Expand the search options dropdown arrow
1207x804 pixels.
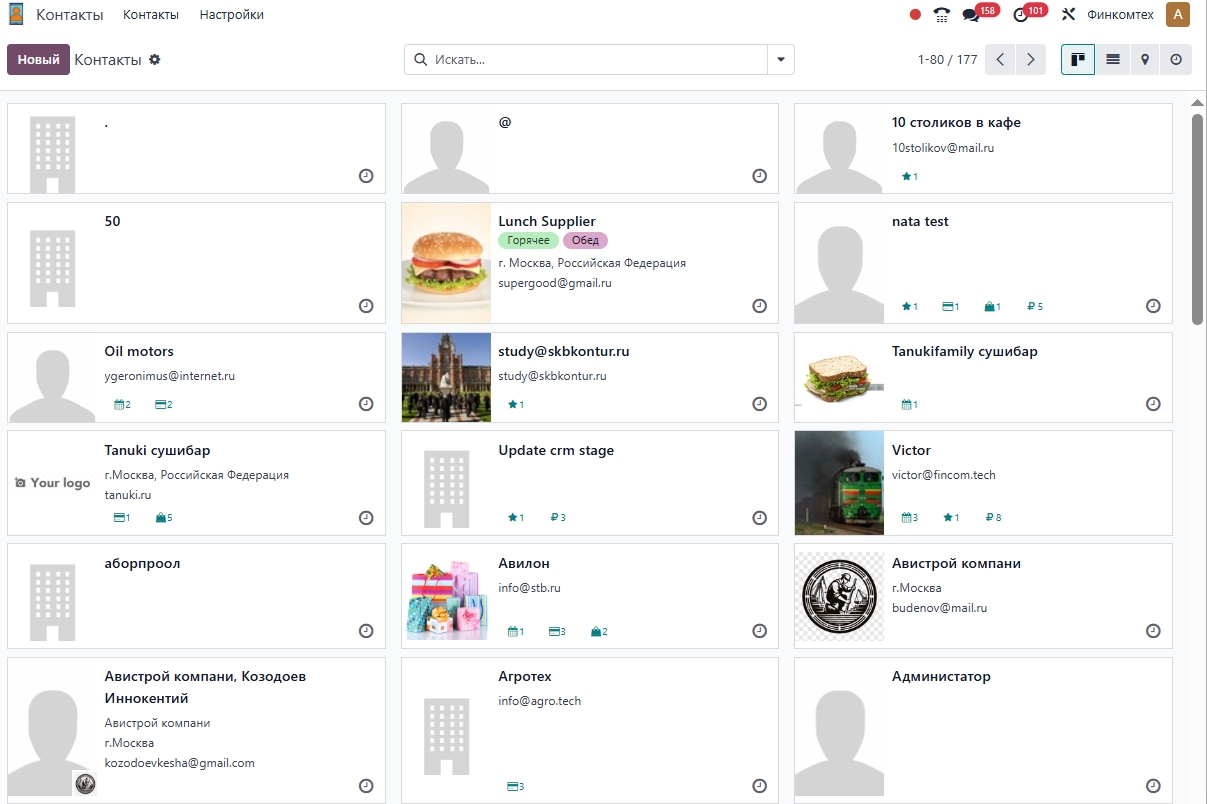781,60
